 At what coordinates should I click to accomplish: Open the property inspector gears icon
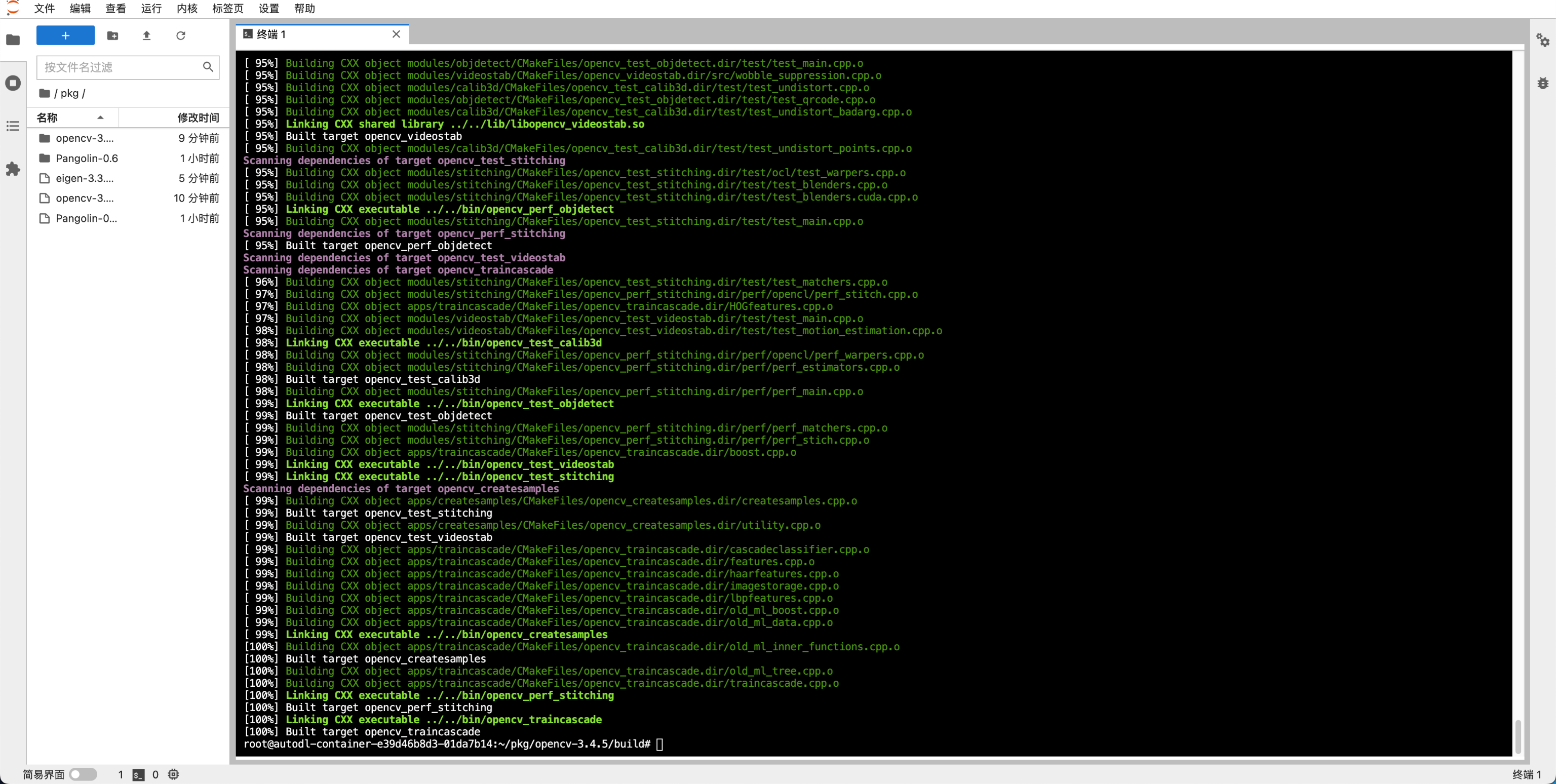1543,40
